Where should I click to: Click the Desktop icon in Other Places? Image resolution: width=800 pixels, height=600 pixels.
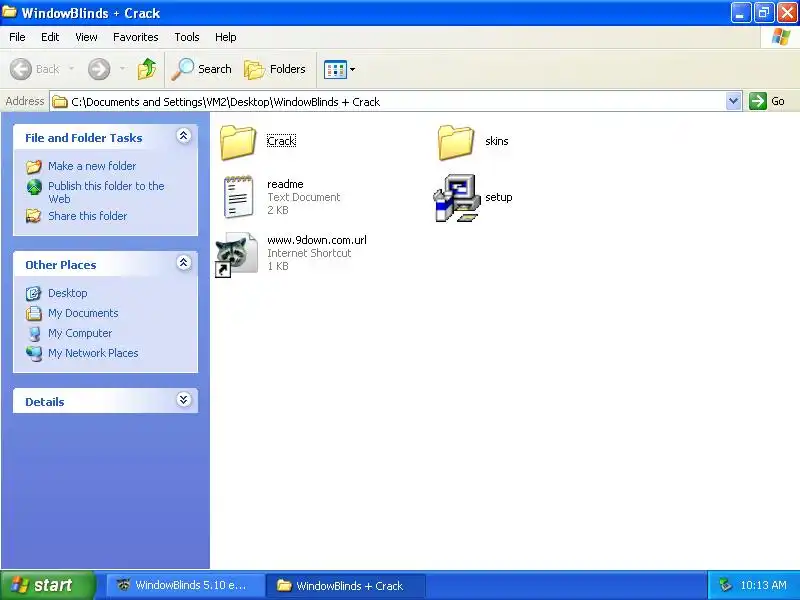pyautogui.click(x=34, y=293)
